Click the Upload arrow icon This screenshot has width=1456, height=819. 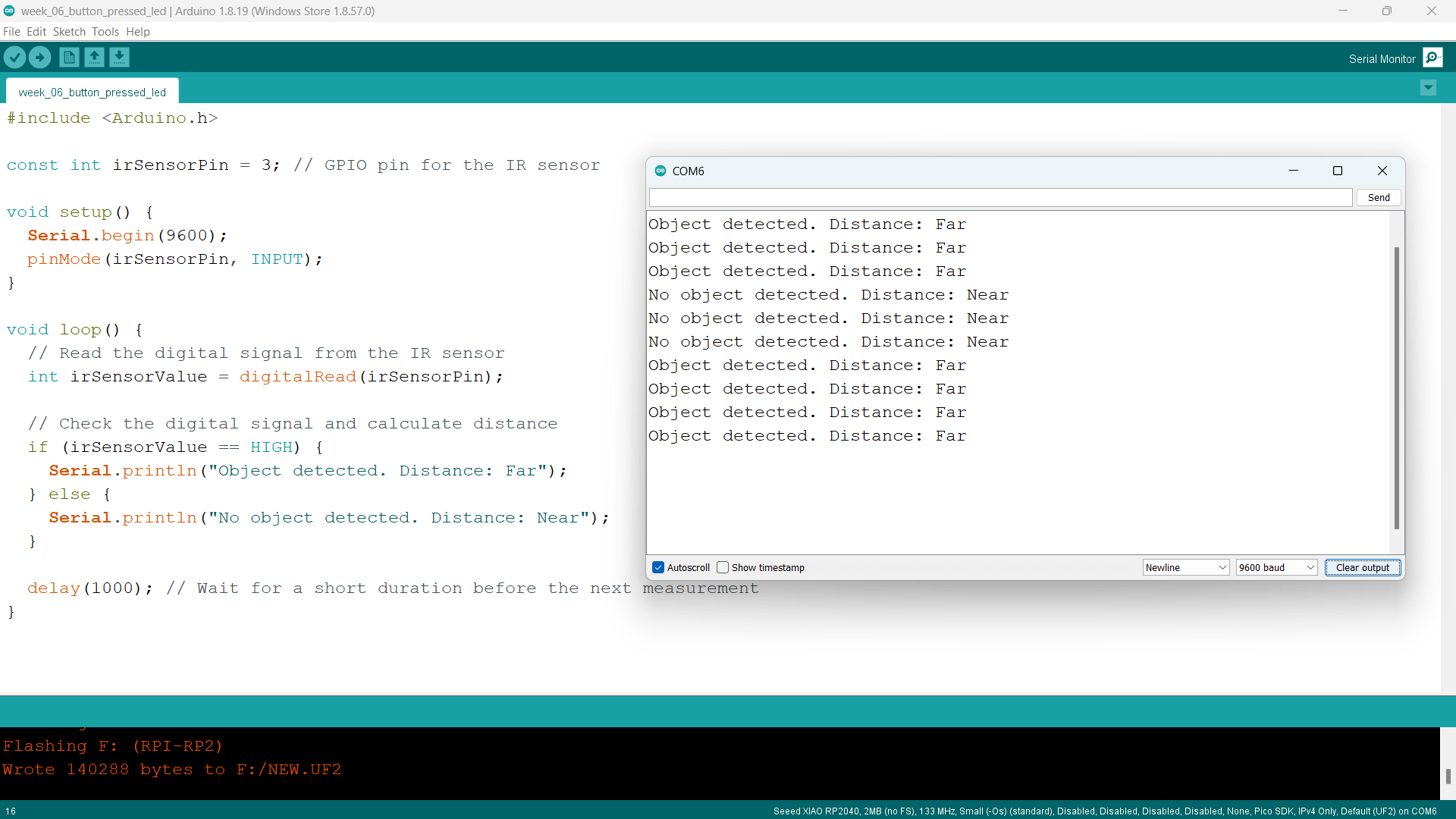coord(39,58)
